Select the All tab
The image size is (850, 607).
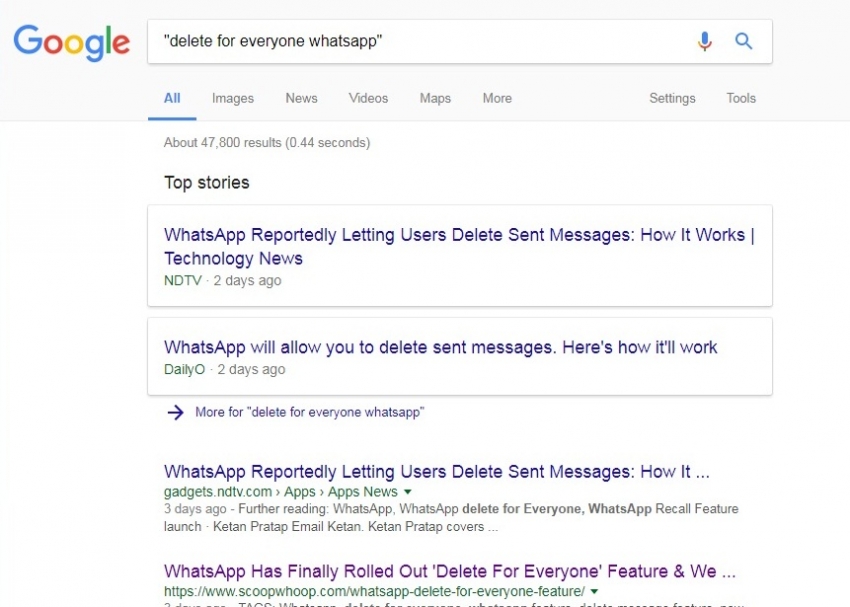172,98
